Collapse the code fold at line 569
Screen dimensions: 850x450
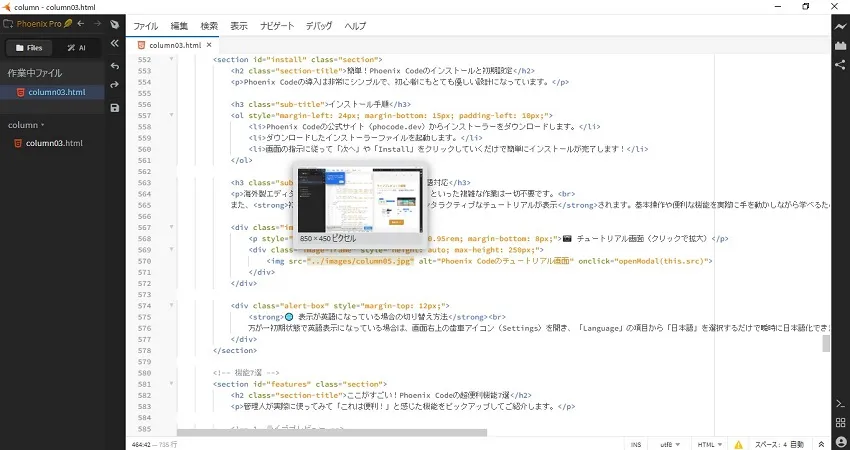point(171,249)
